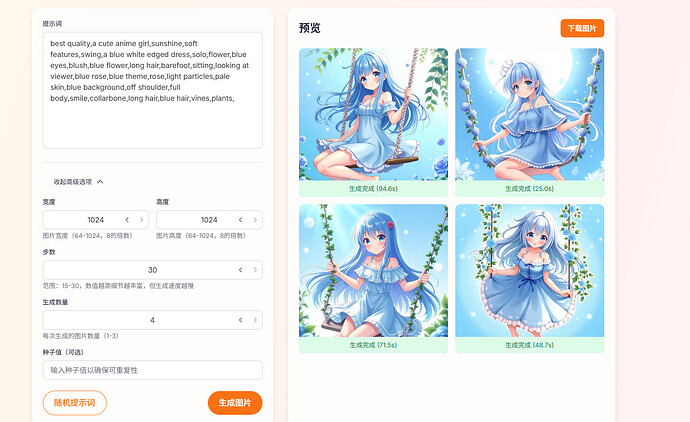Click the 下载图片 download button
Image resolution: width=690 pixels, height=422 pixels.
click(x=582, y=28)
